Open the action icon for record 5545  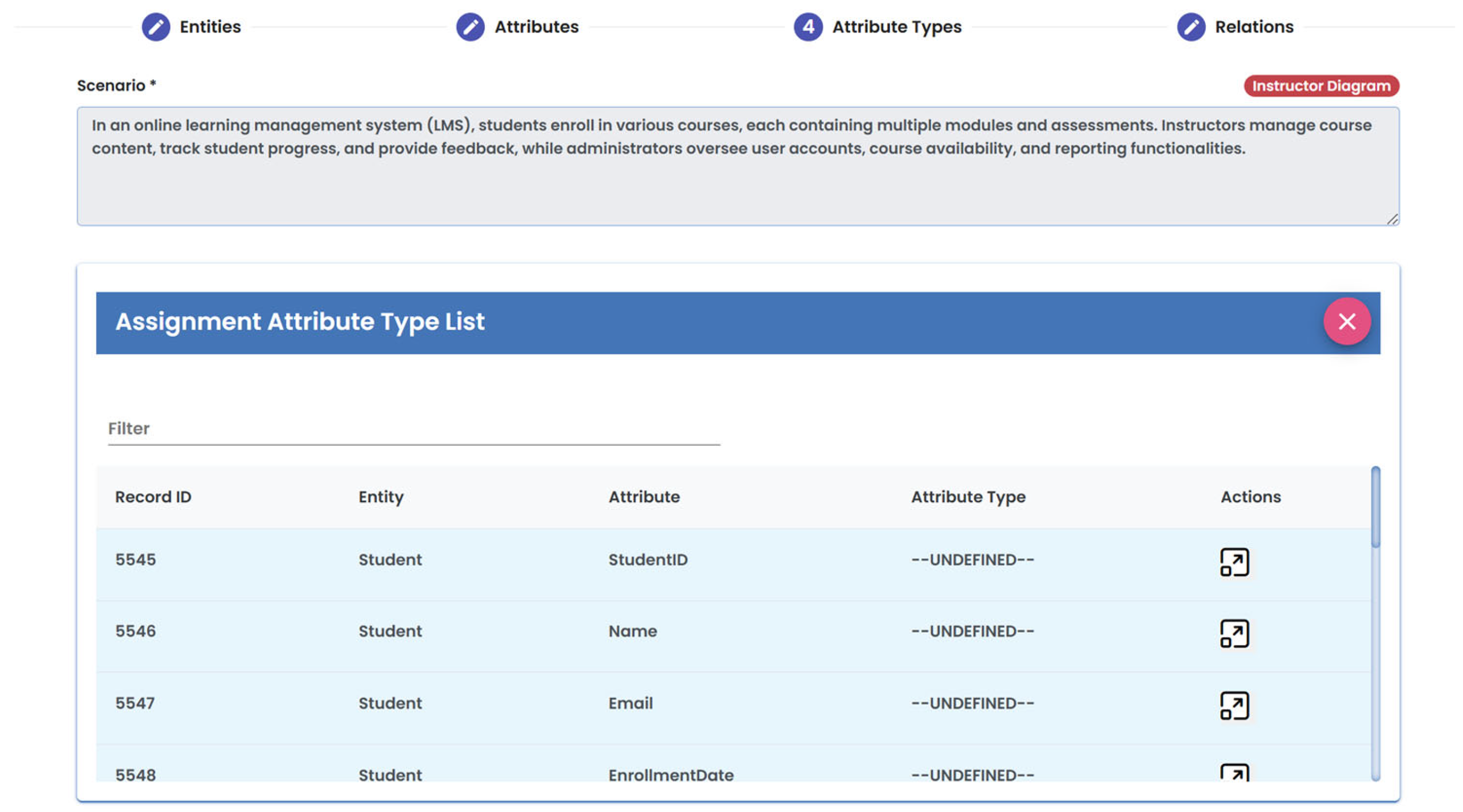point(1234,562)
